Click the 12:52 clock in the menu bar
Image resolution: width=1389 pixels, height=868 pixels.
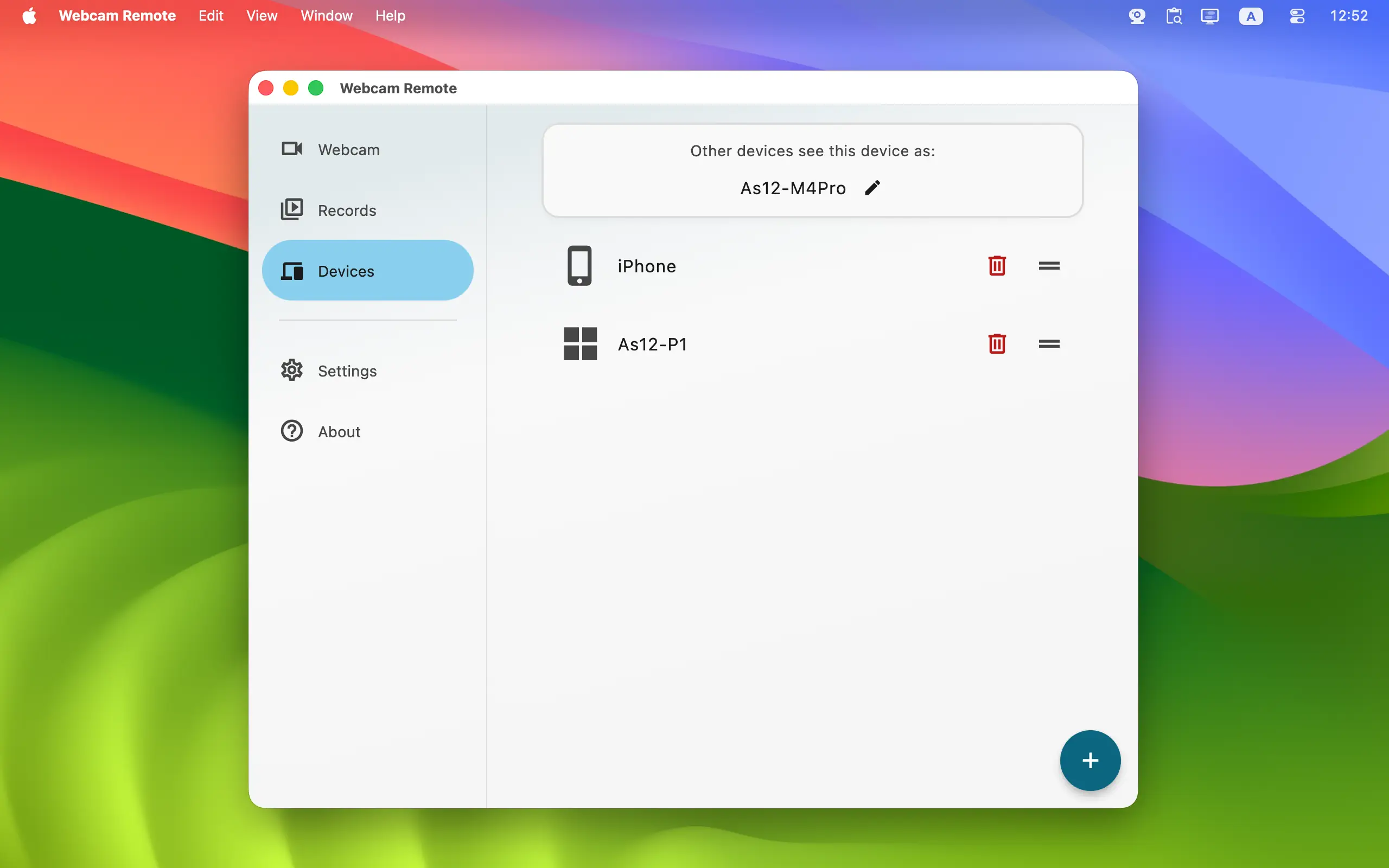1349,16
